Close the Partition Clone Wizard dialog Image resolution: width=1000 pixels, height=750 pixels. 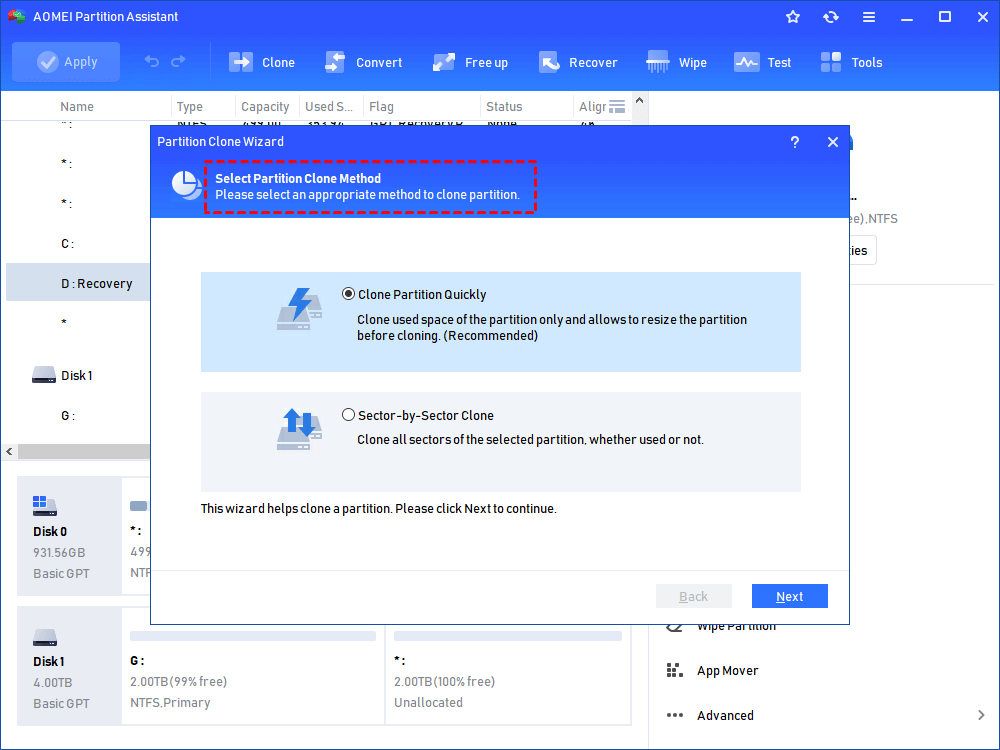coord(833,142)
